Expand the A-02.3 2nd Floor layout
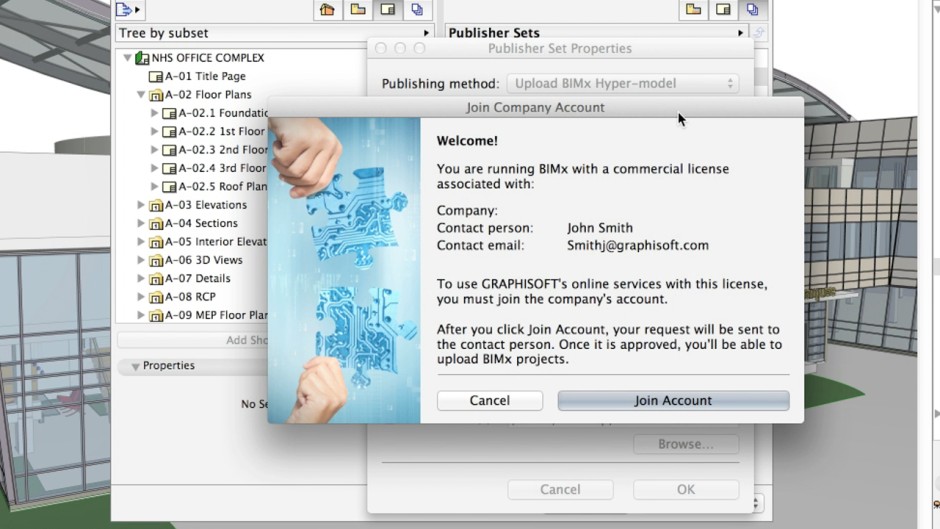This screenshot has height=529, width=940. (154, 150)
